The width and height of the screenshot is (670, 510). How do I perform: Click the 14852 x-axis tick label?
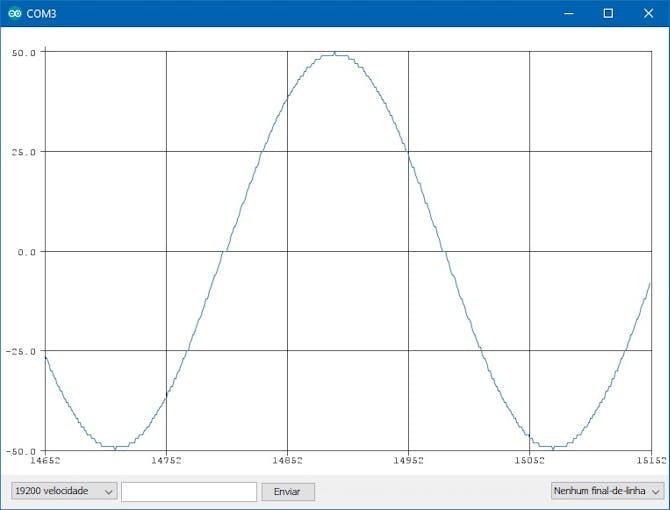click(287, 461)
